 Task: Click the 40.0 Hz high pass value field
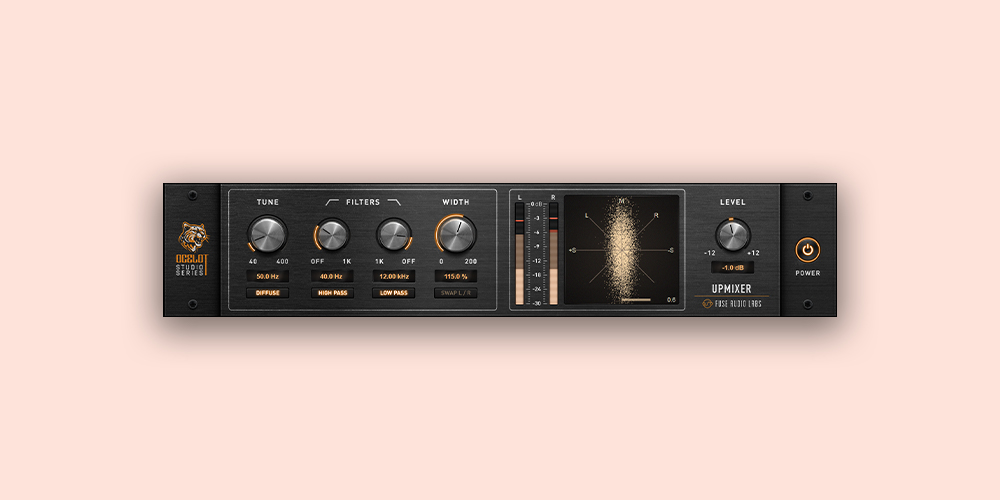(x=332, y=276)
